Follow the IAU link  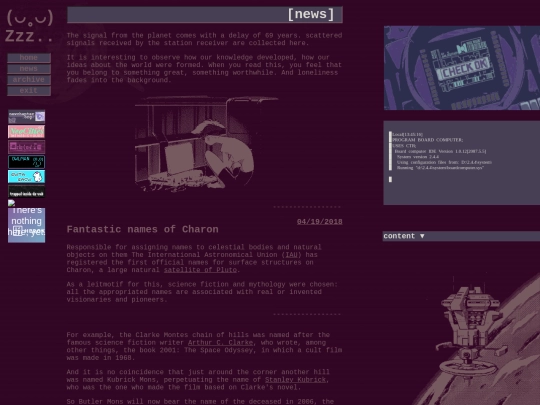coord(291,255)
